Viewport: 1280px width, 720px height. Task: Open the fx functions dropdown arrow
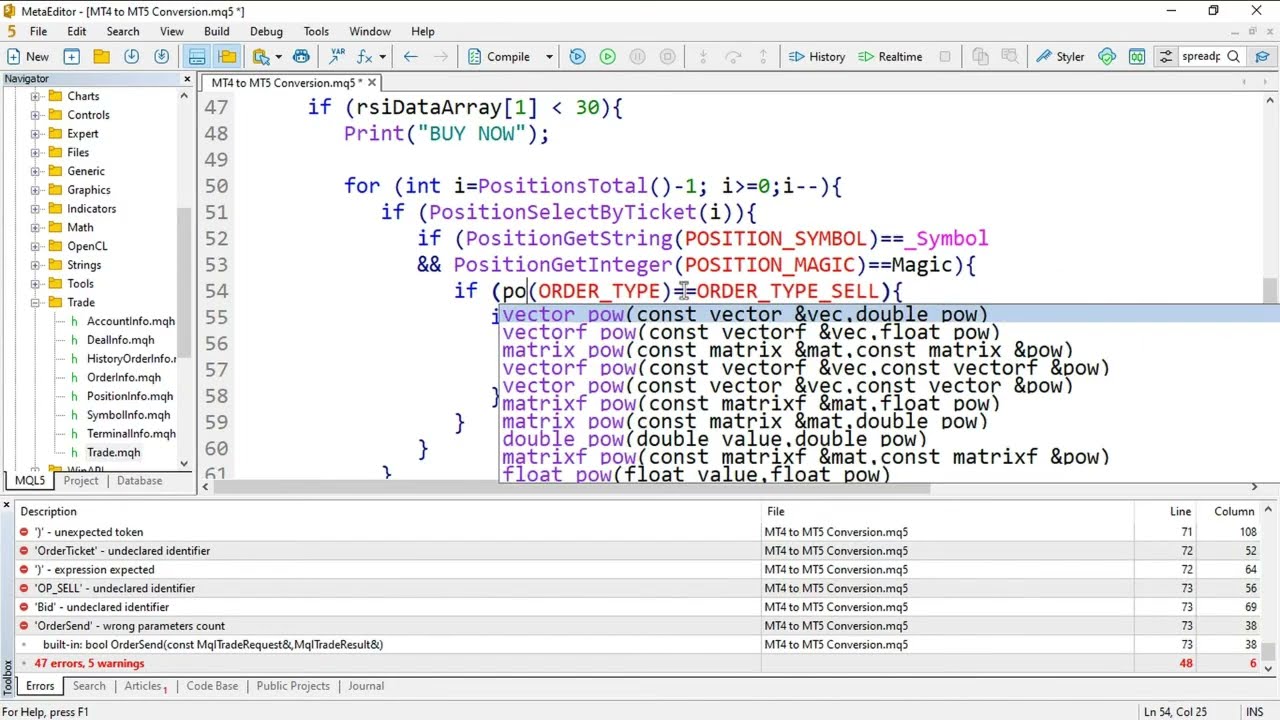(x=382, y=57)
